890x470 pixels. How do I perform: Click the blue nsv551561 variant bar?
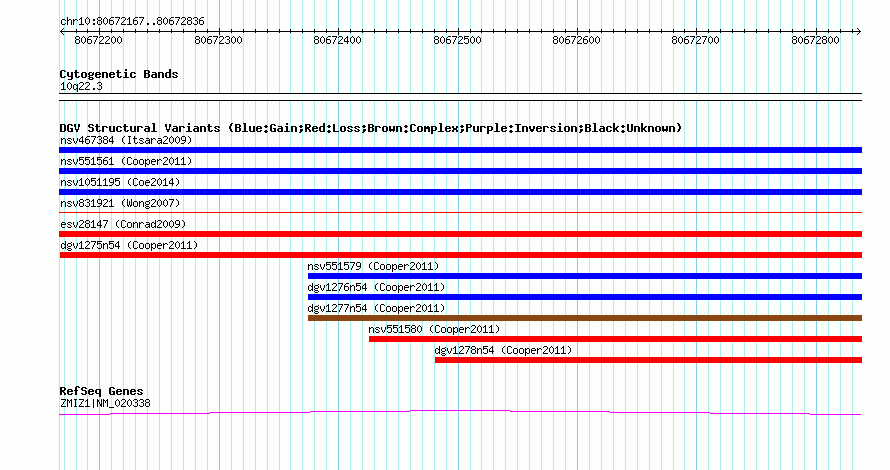point(460,171)
